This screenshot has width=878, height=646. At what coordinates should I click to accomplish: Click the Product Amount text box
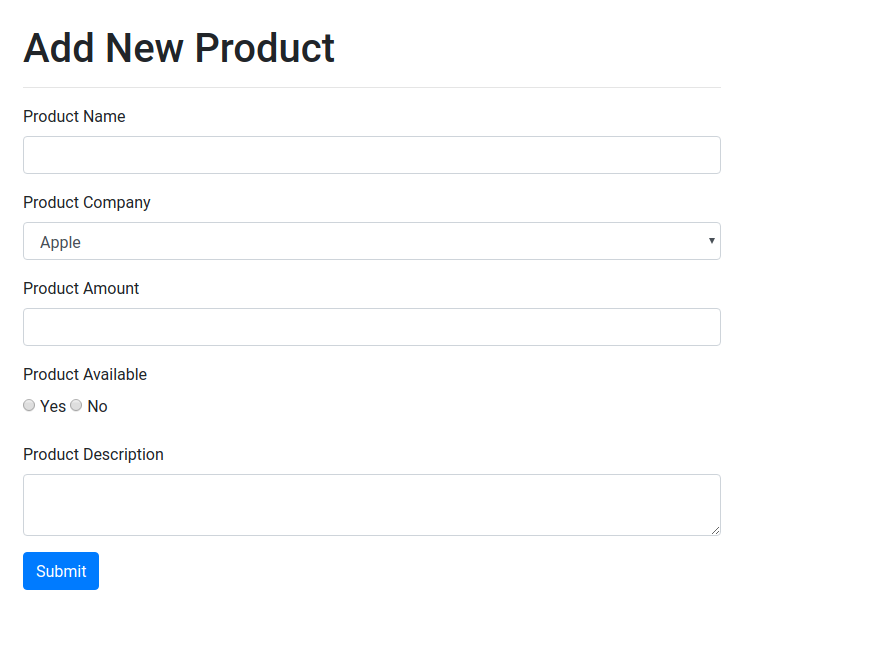(x=371, y=327)
